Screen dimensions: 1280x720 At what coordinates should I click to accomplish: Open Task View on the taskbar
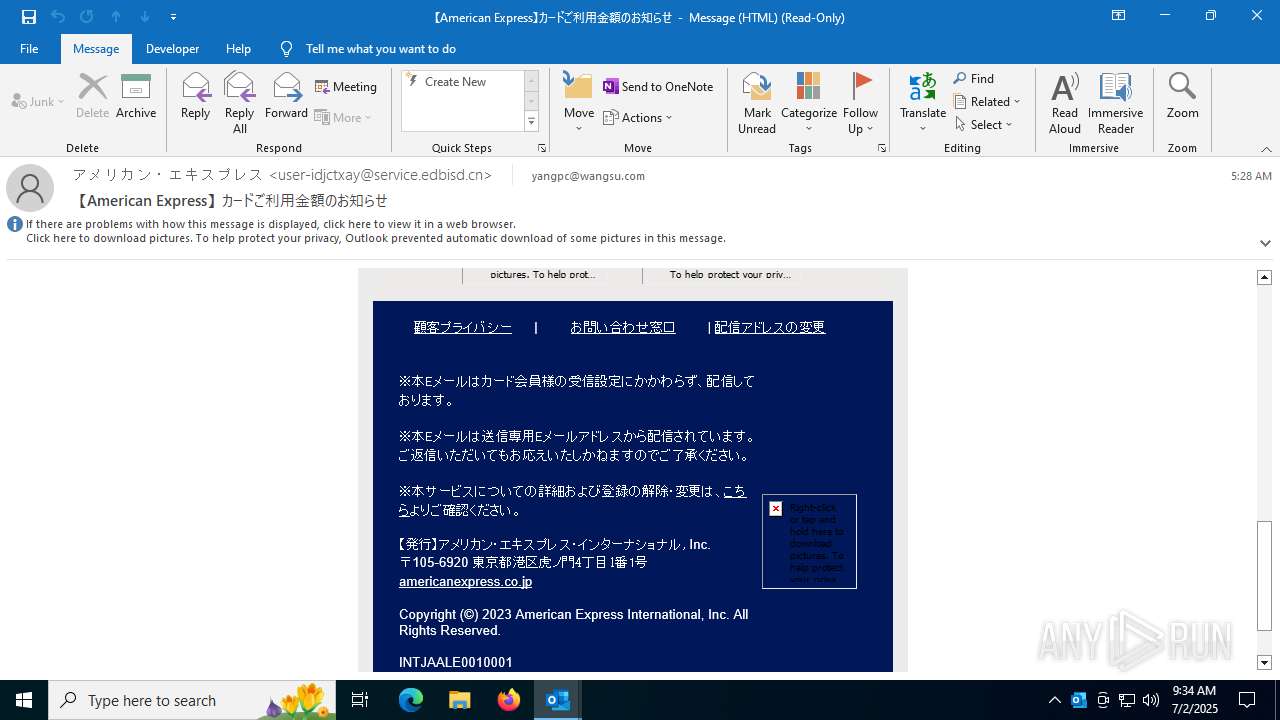[x=360, y=700]
